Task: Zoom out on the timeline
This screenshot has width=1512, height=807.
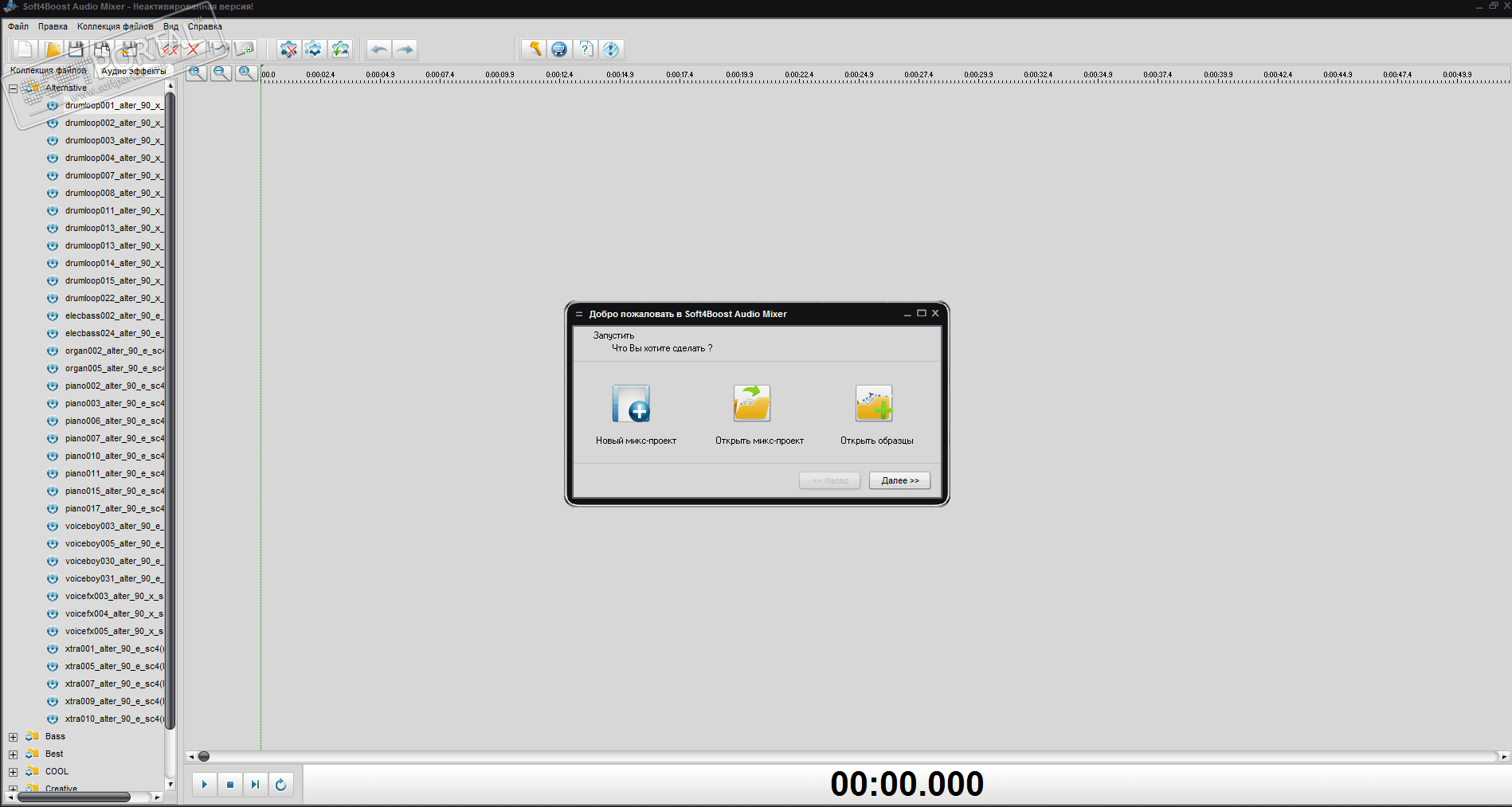Action: point(221,73)
